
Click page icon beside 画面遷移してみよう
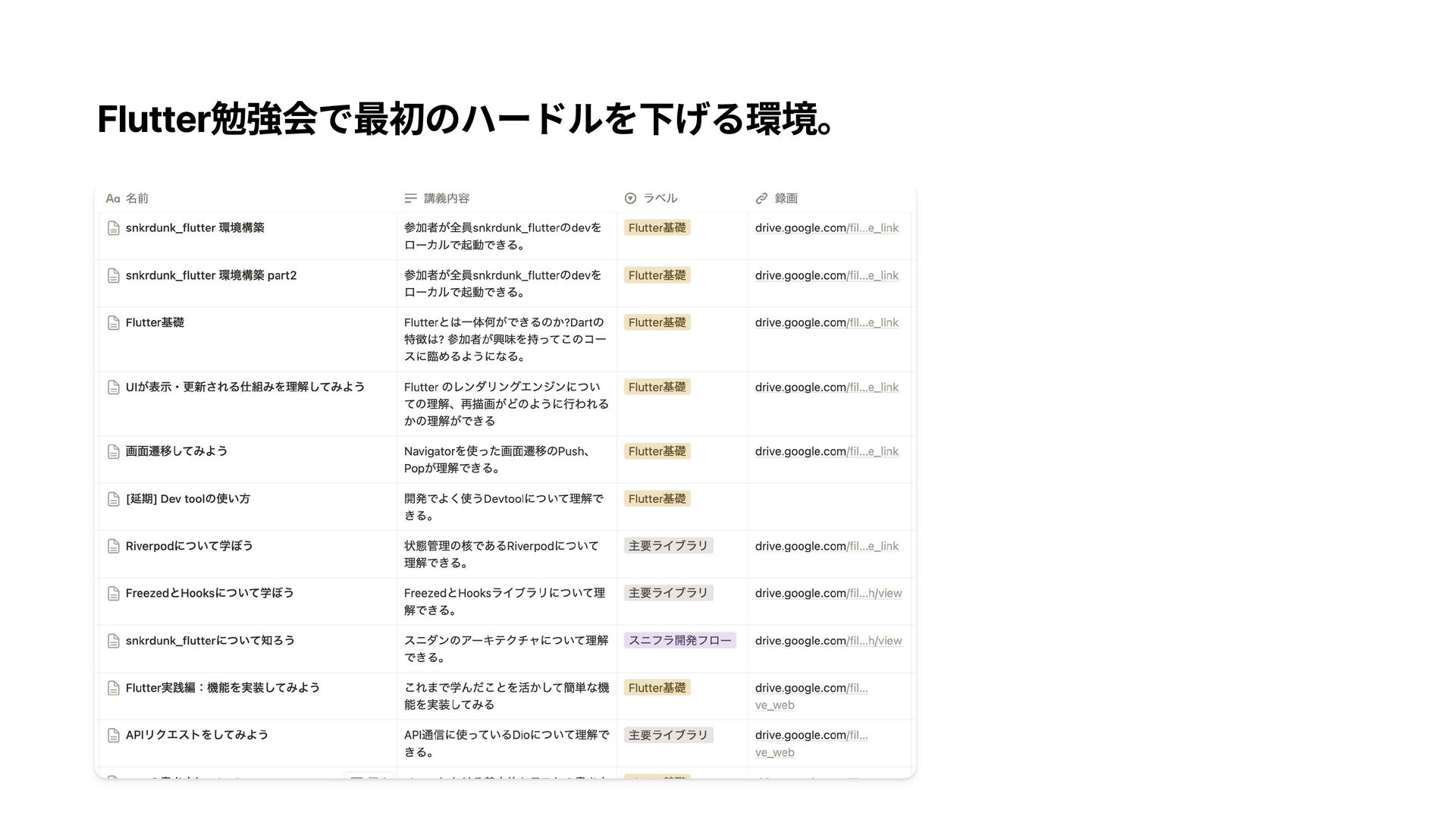click(114, 452)
